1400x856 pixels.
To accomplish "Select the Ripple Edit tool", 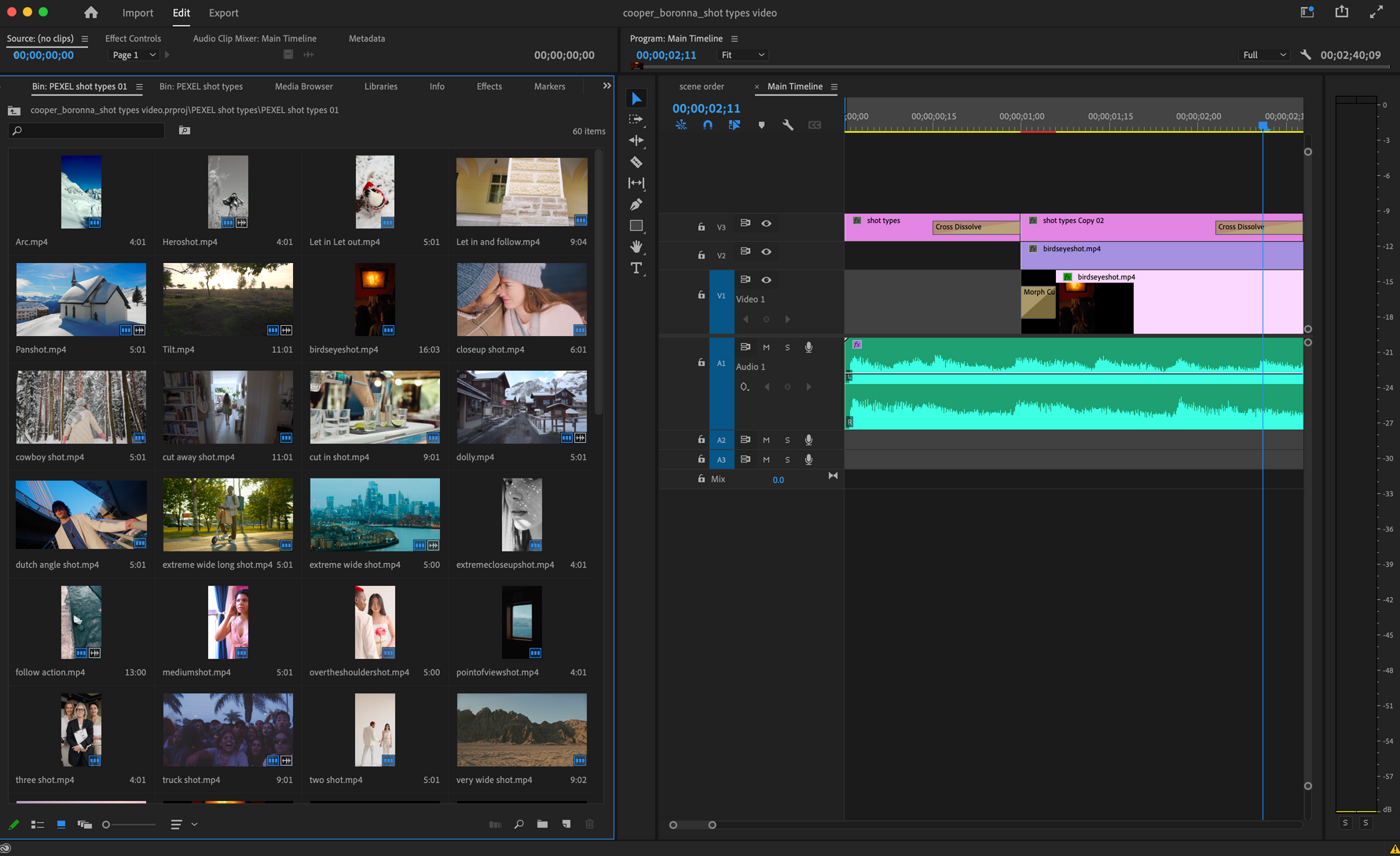I will tap(636, 141).
